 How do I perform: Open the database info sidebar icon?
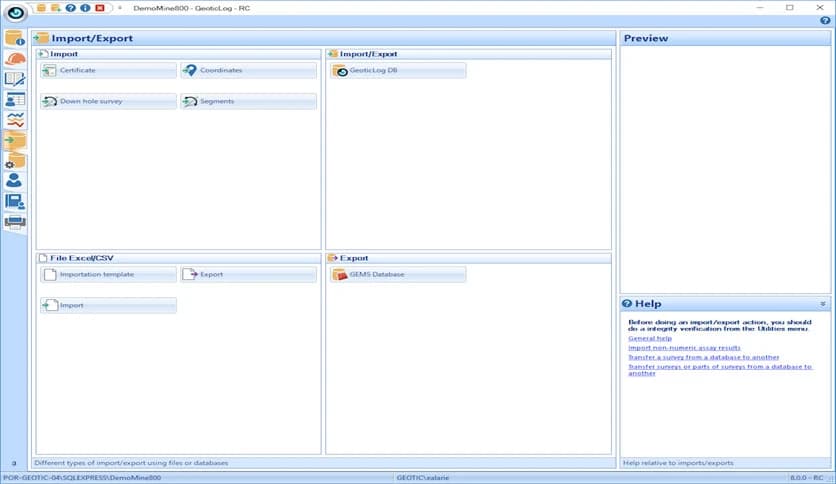15,39
